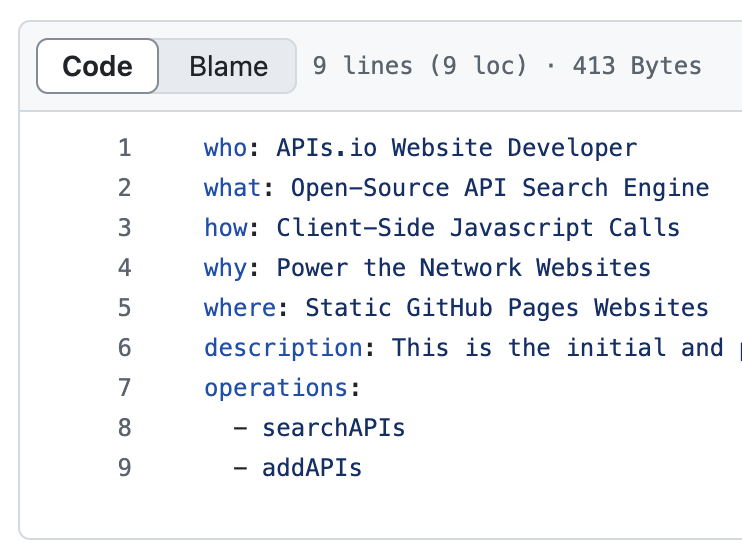742x560 pixels.
Task: Switch to the Blame view tab
Action: point(228,66)
